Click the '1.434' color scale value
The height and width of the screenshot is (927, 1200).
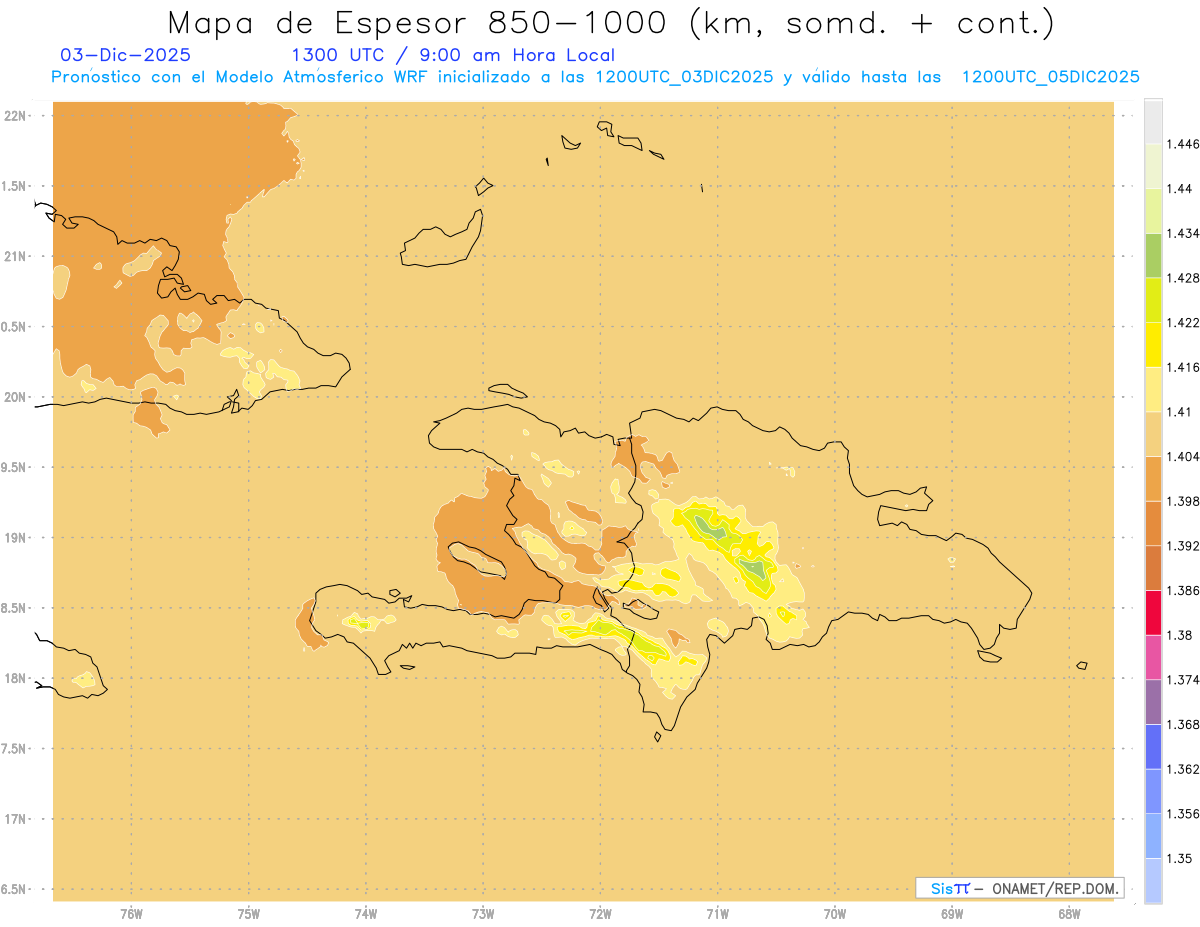[1183, 233]
